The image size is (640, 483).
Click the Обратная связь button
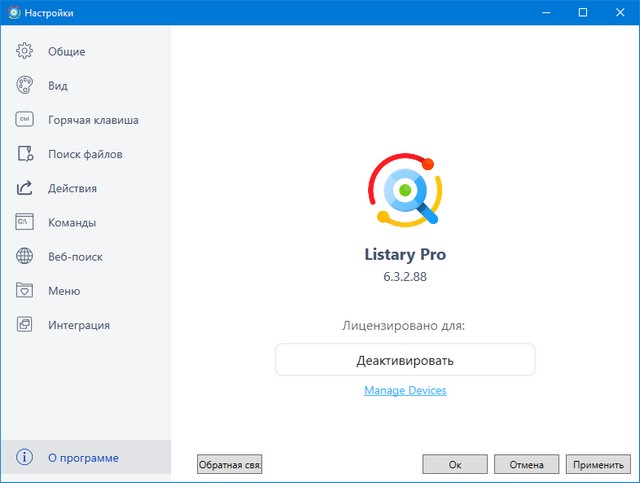(x=230, y=465)
